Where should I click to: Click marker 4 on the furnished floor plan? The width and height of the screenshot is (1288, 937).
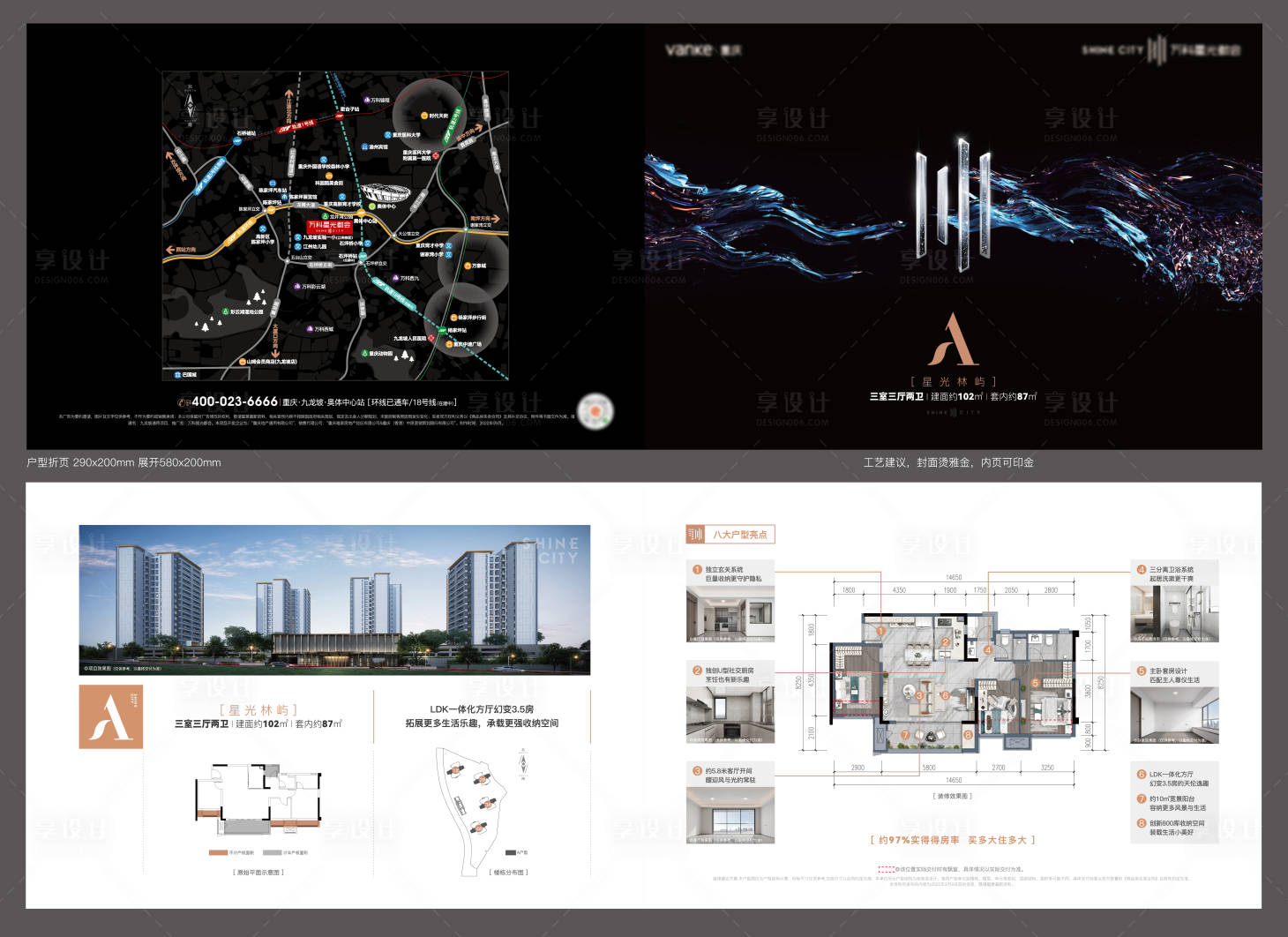coord(988,650)
